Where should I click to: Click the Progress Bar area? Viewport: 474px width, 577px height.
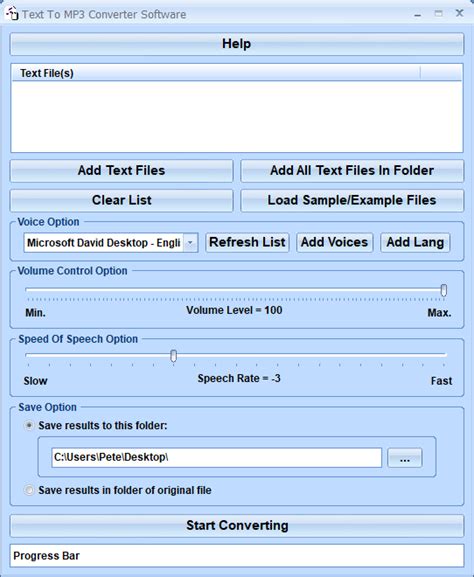pos(237,556)
